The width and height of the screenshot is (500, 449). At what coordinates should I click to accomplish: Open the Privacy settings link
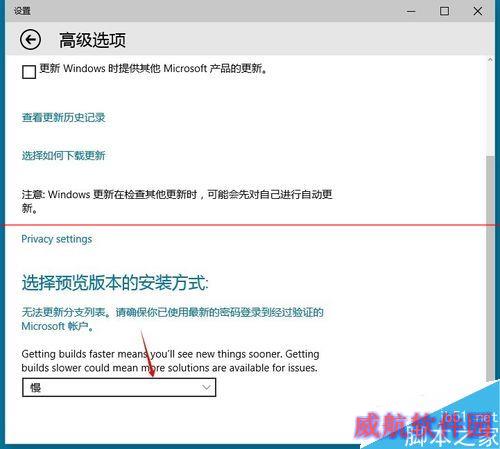coord(57,239)
